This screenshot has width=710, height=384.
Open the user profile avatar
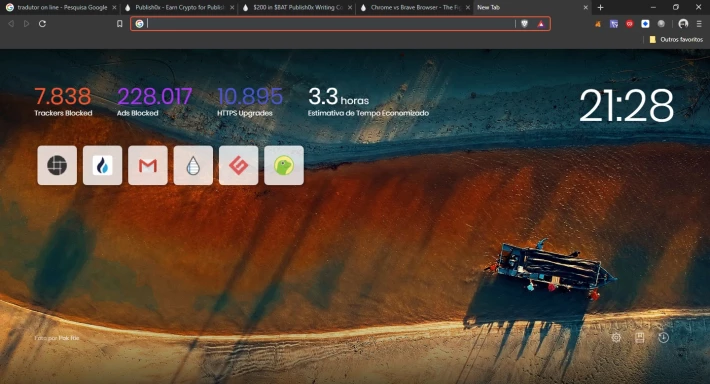click(x=683, y=24)
